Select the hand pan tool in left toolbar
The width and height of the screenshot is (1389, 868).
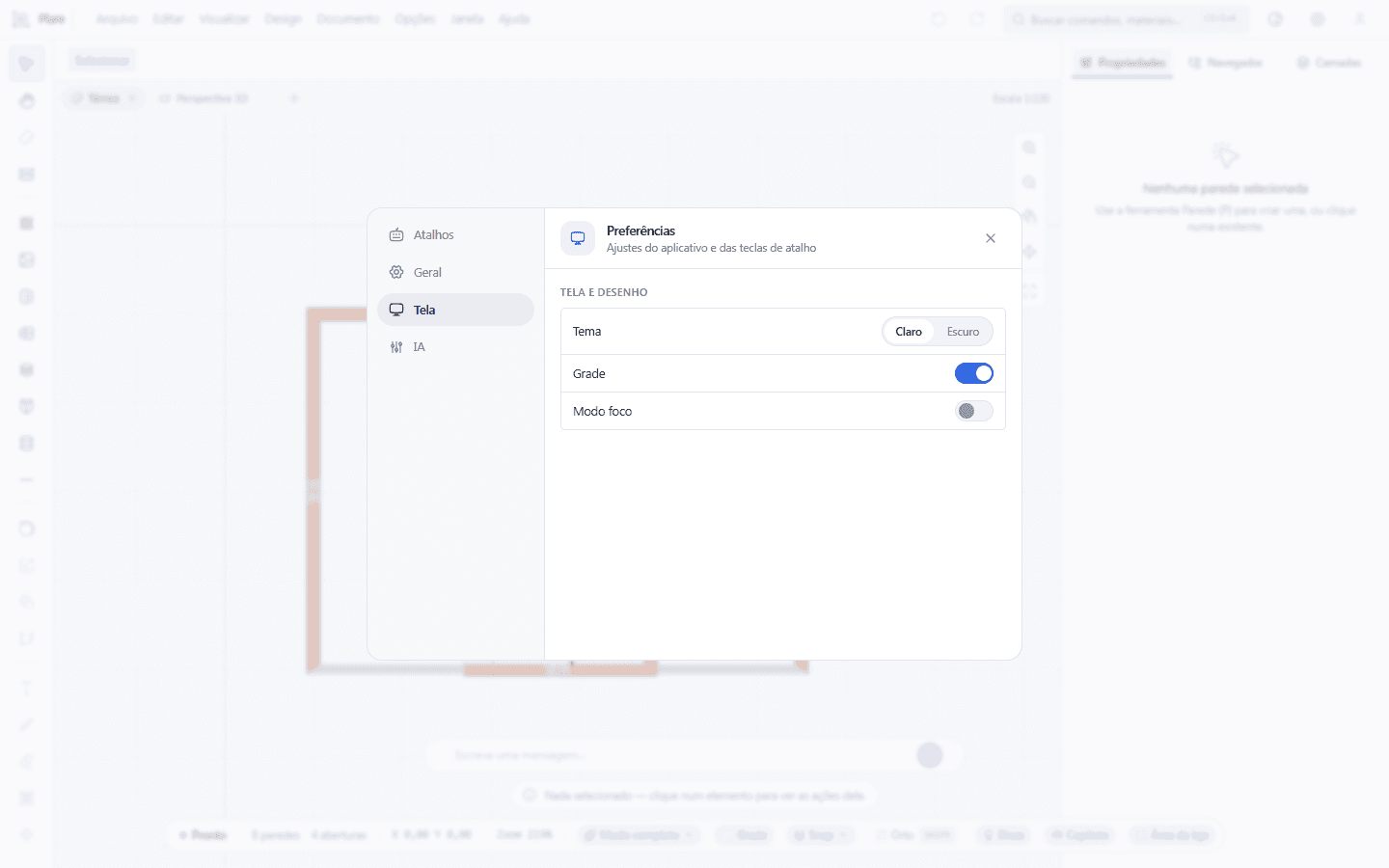coord(26,100)
